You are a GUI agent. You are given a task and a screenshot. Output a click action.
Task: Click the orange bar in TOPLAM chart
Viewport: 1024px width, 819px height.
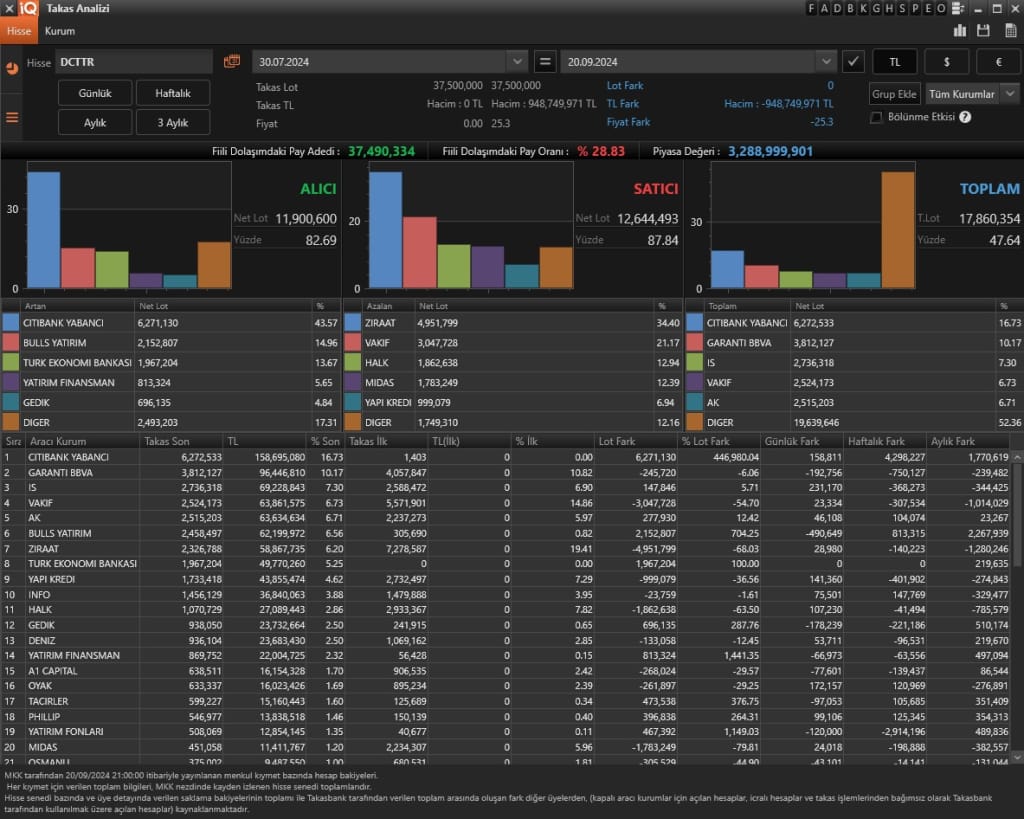898,230
